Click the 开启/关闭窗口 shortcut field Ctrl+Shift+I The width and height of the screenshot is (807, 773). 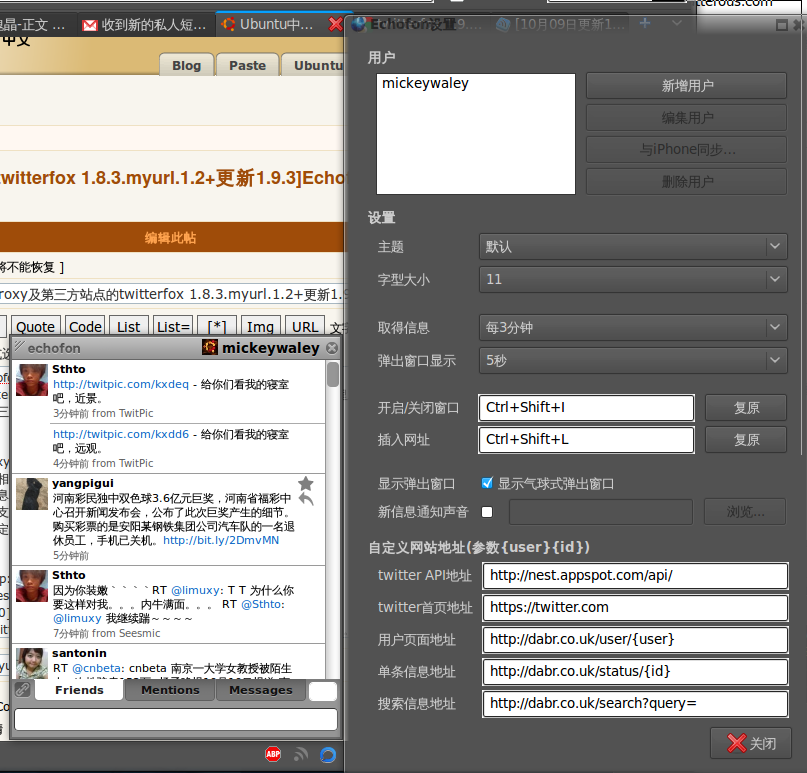tap(586, 408)
